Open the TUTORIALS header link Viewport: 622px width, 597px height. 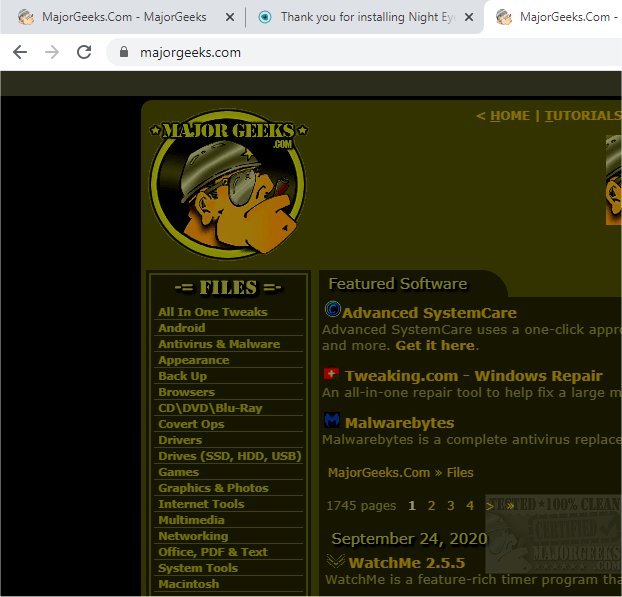click(583, 116)
